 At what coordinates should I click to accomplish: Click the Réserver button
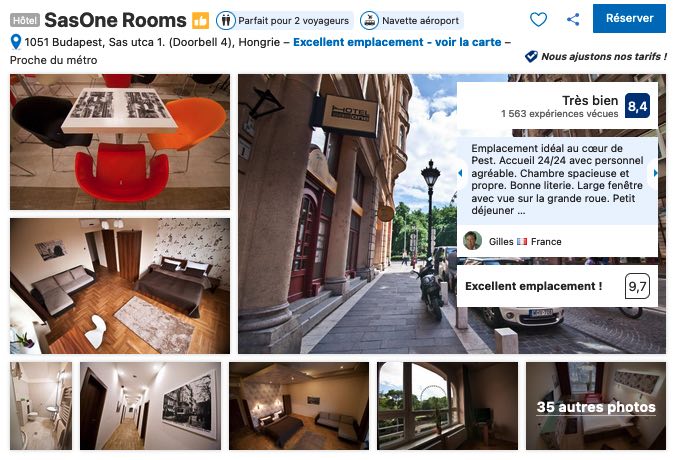[x=629, y=18]
